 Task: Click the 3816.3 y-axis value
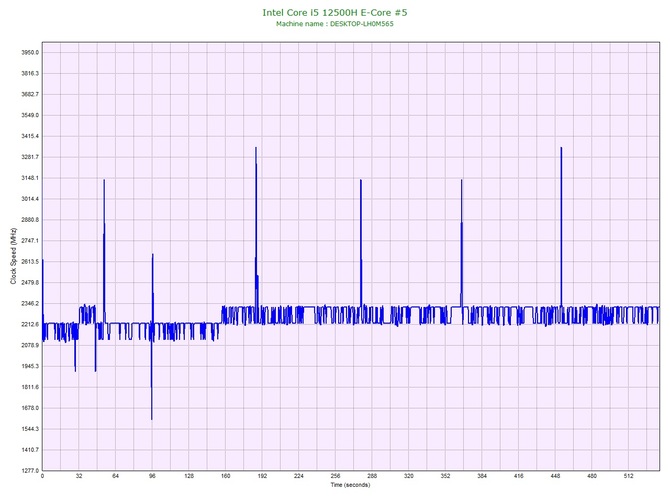coord(30,73)
